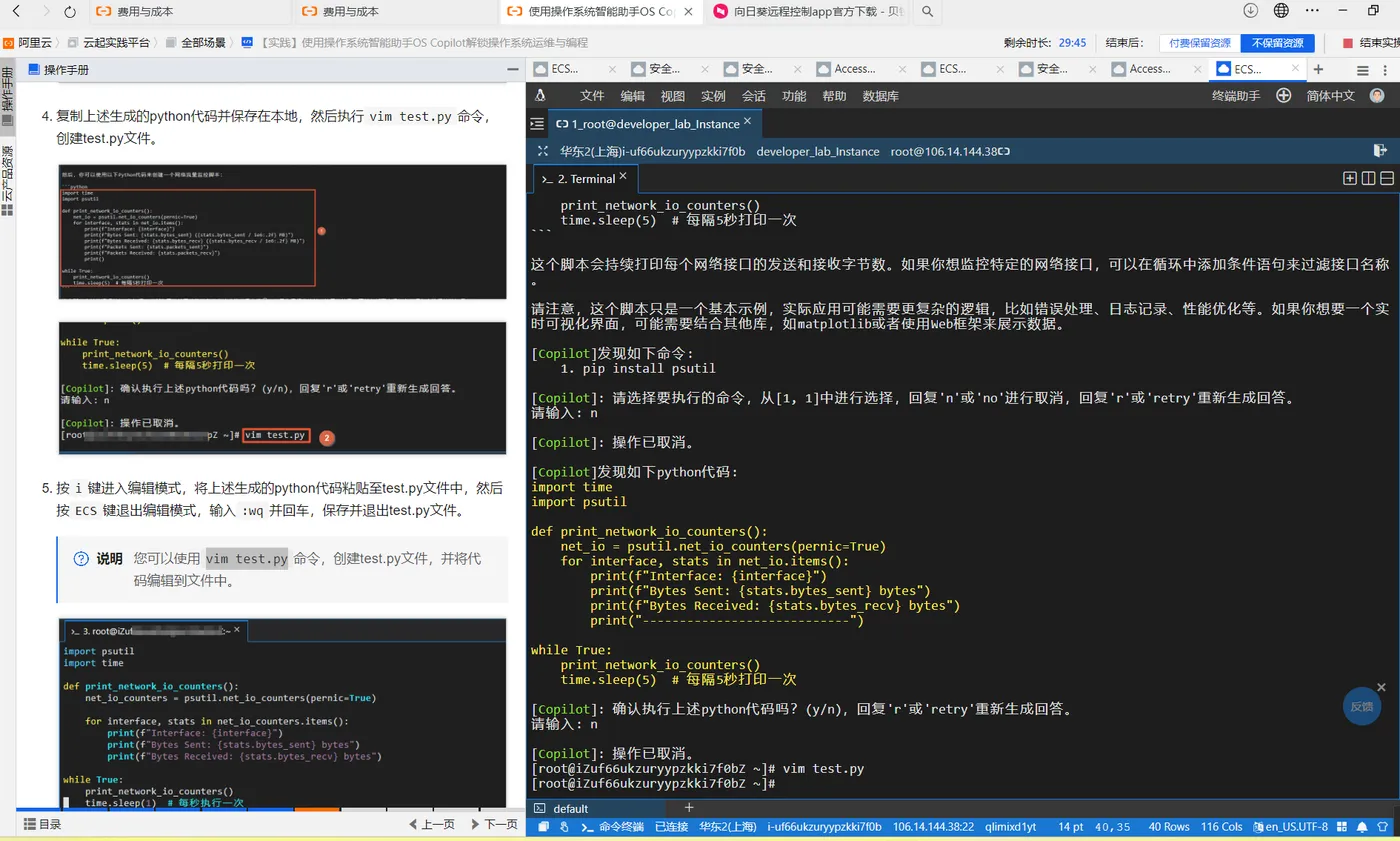Click the 终端助手 button
The width and height of the screenshot is (1400, 841).
1236,96
